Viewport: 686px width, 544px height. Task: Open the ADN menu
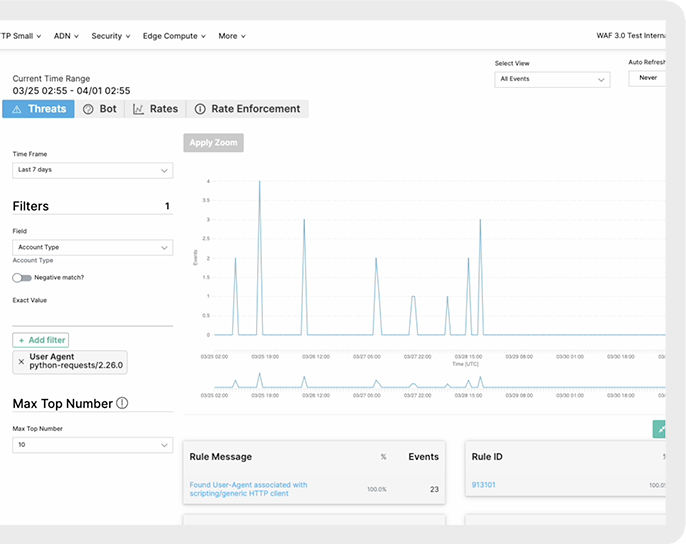tap(66, 36)
